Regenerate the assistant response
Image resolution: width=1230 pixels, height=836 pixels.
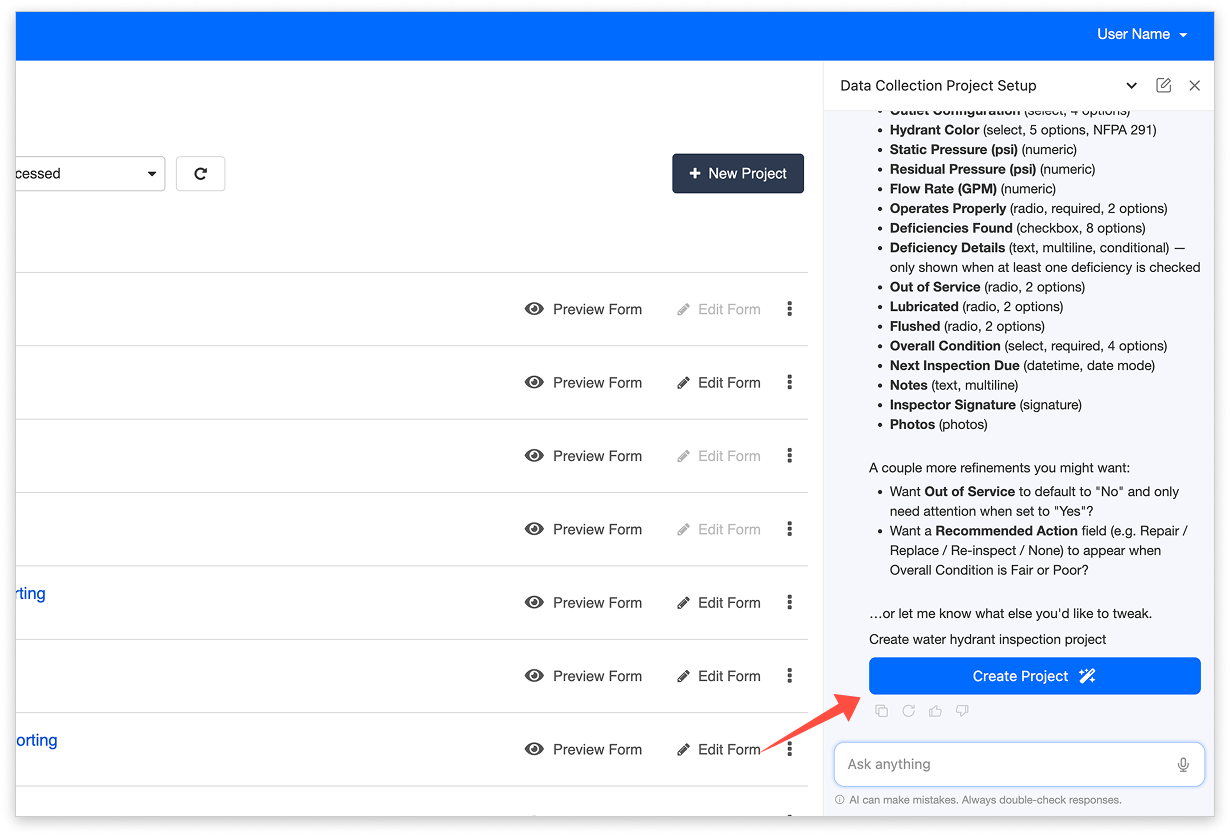point(908,711)
